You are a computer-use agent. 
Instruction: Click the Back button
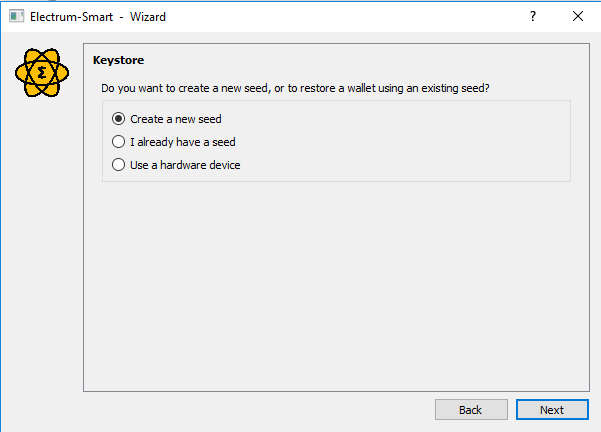[471, 410]
